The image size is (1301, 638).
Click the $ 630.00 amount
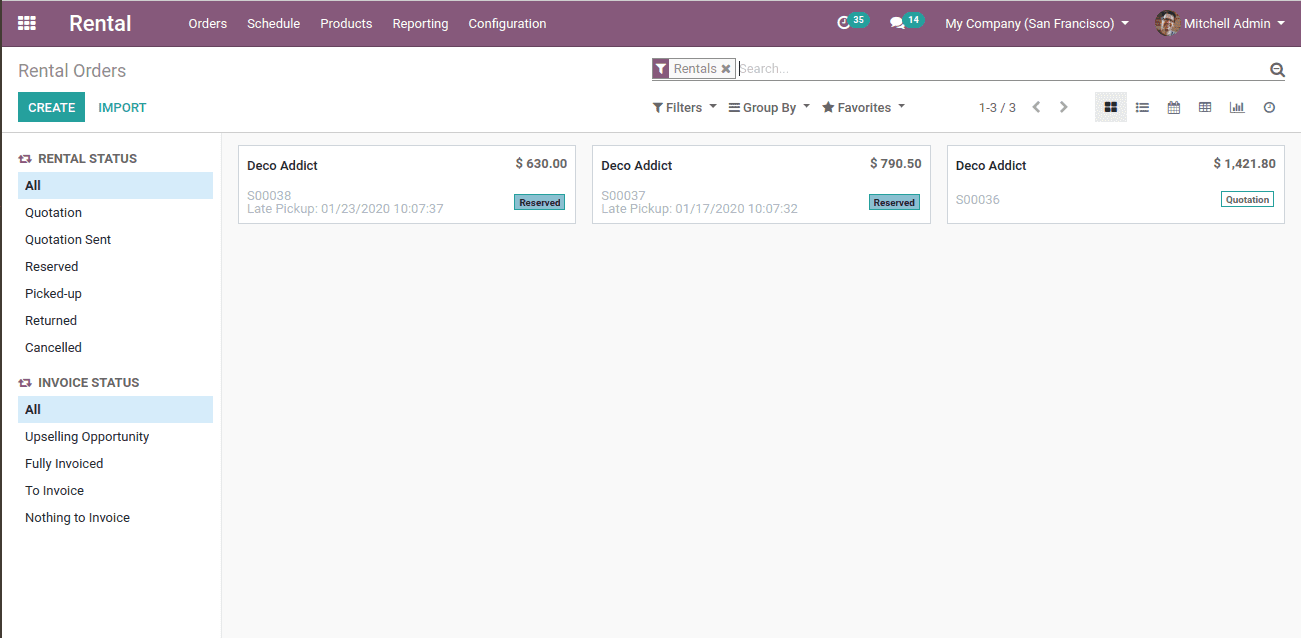[541, 163]
